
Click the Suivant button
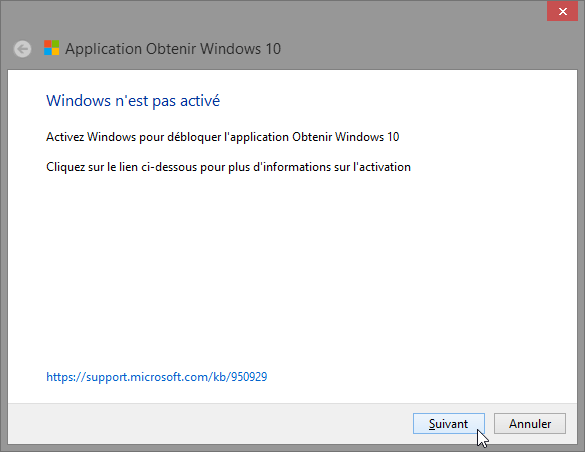[x=448, y=424]
